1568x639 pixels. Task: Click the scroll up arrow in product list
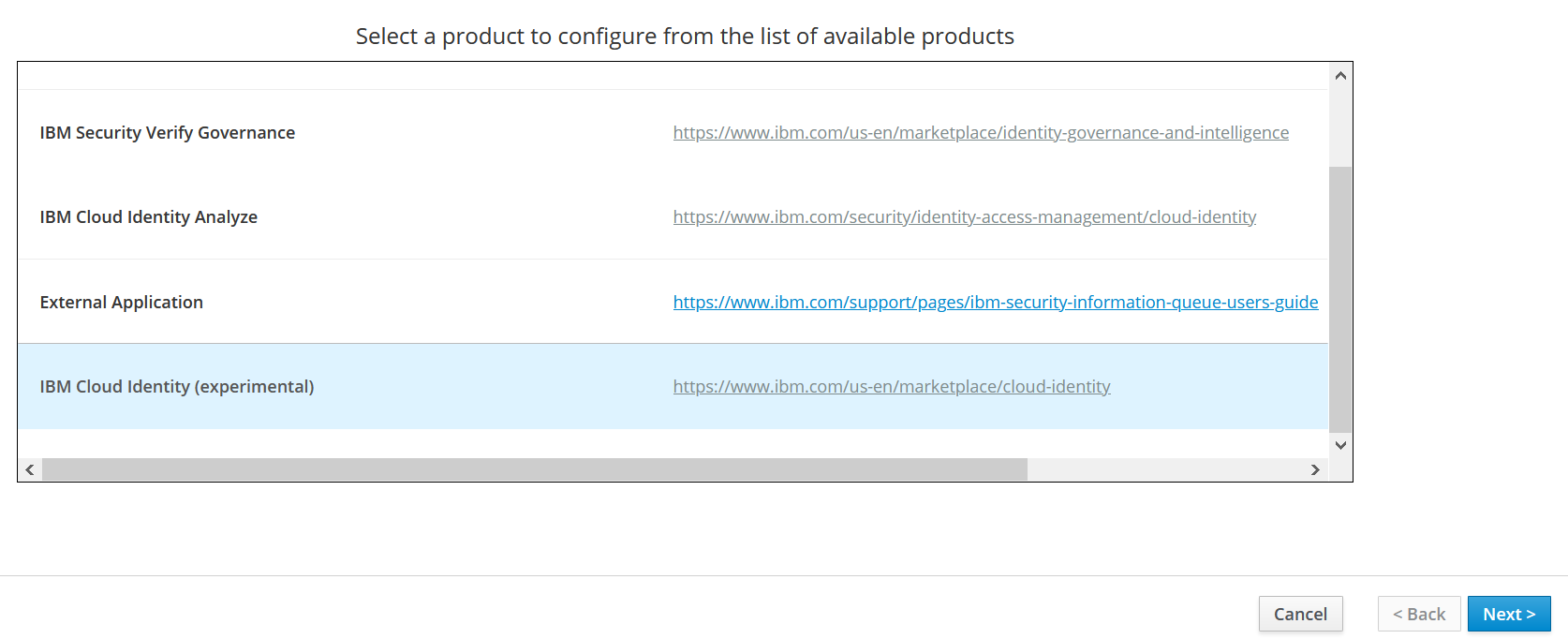1340,76
